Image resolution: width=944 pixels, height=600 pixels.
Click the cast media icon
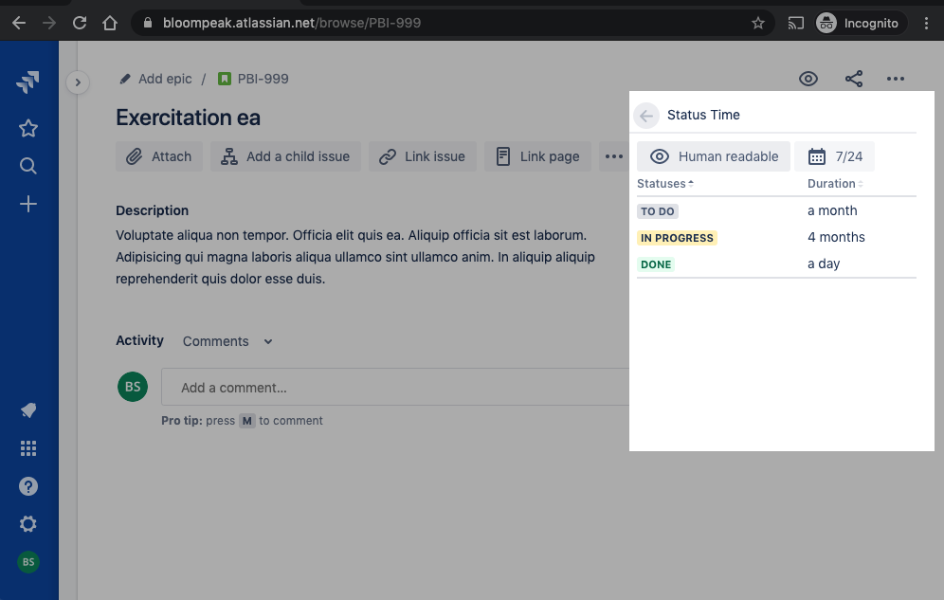[x=795, y=23]
